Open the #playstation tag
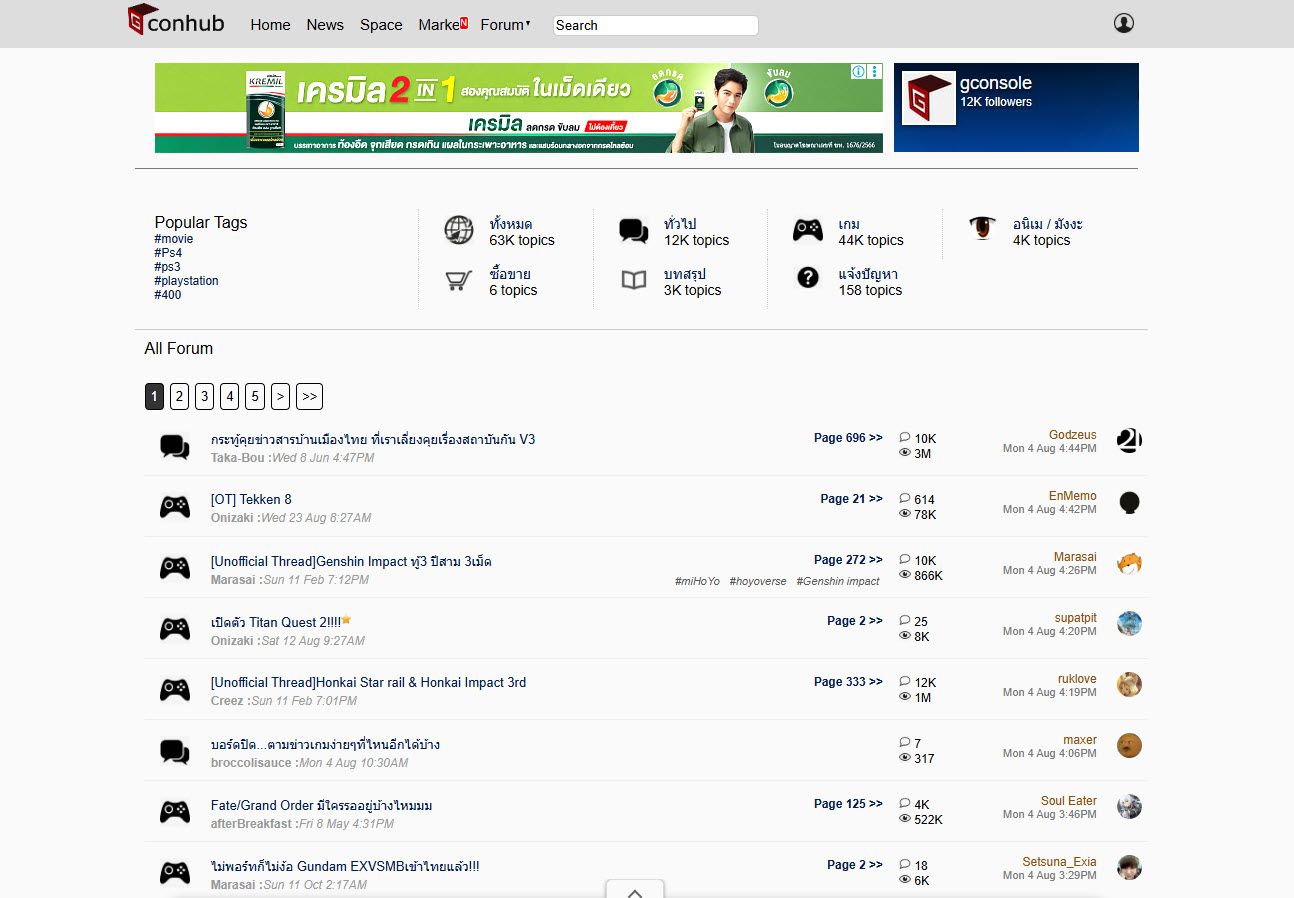This screenshot has height=898, width=1294. 186,281
